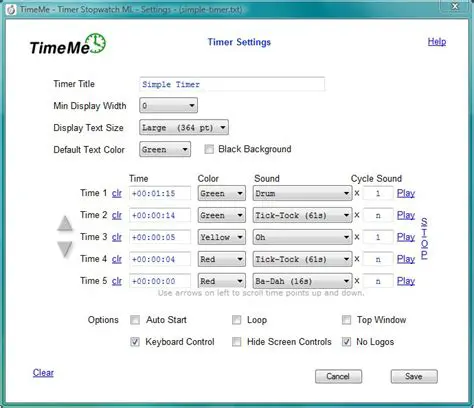The image size is (474, 408).
Task: Open the Time 3 Yellow color dropdown
Action: coord(222,237)
